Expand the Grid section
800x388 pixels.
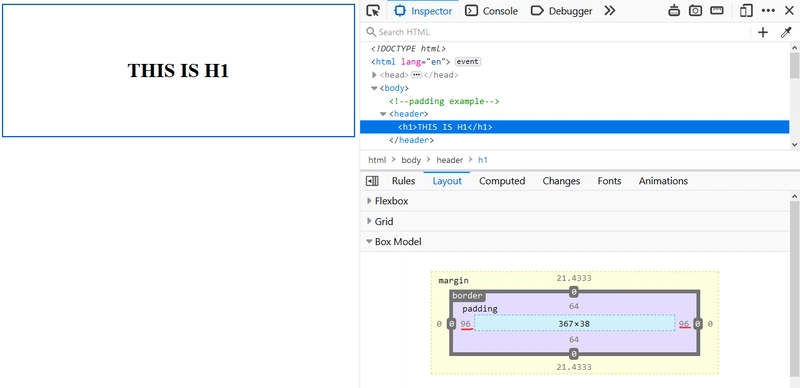pyautogui.click(x=574, y=222)
